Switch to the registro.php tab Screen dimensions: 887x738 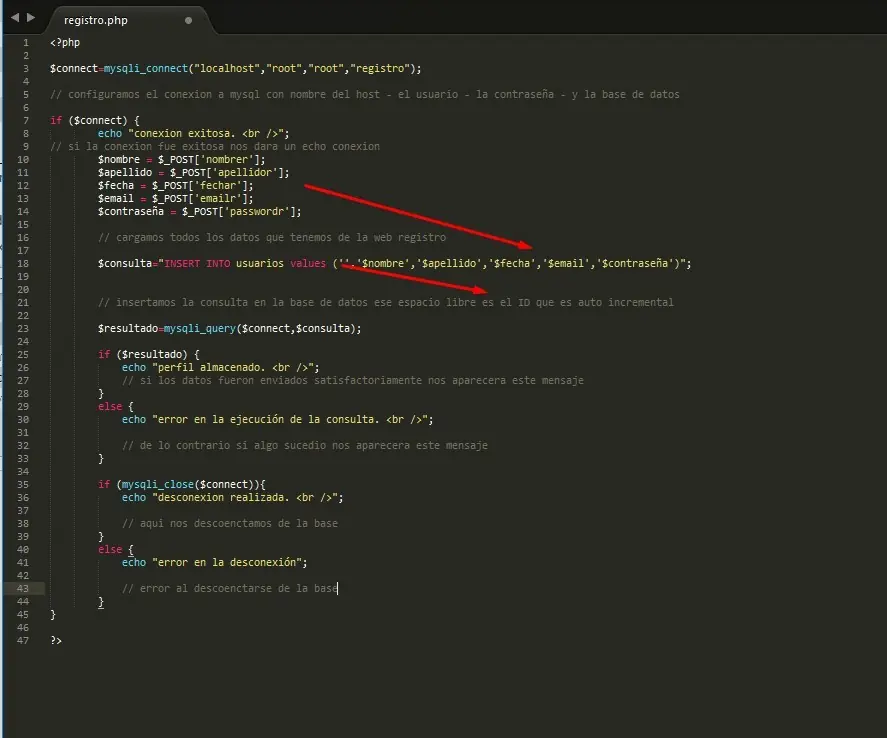pyautogui.click(x=96, y=20)
